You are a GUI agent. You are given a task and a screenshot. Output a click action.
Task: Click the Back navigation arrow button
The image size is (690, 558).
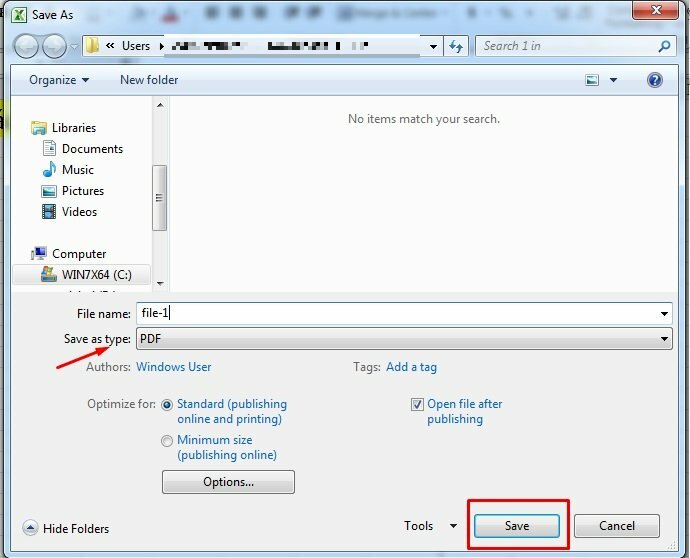26,46
